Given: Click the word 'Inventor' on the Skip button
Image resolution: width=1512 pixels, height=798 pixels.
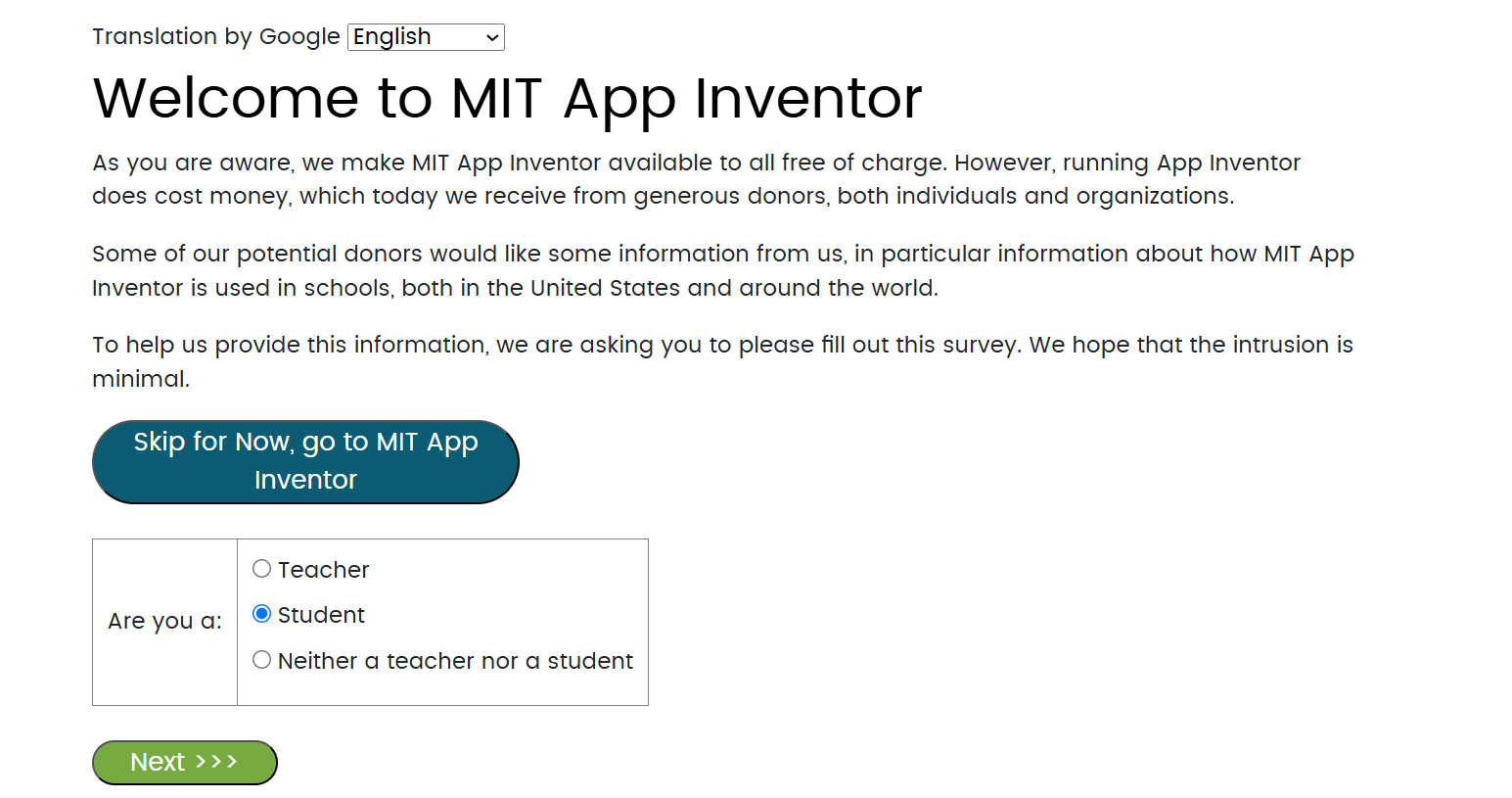Looking at the screenshot, I should point(305,480).
